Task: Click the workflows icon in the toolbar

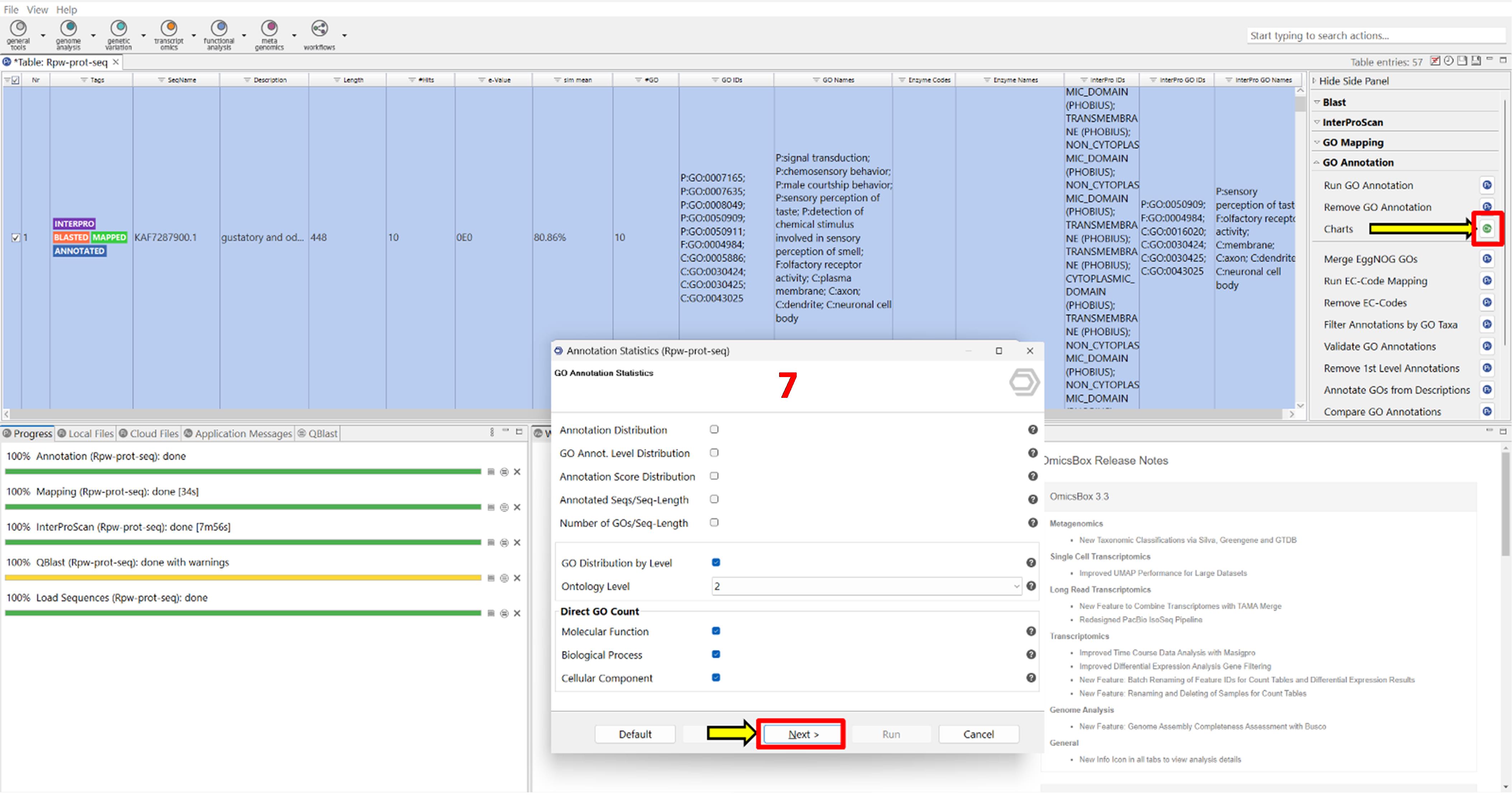Action: point(319,29)
